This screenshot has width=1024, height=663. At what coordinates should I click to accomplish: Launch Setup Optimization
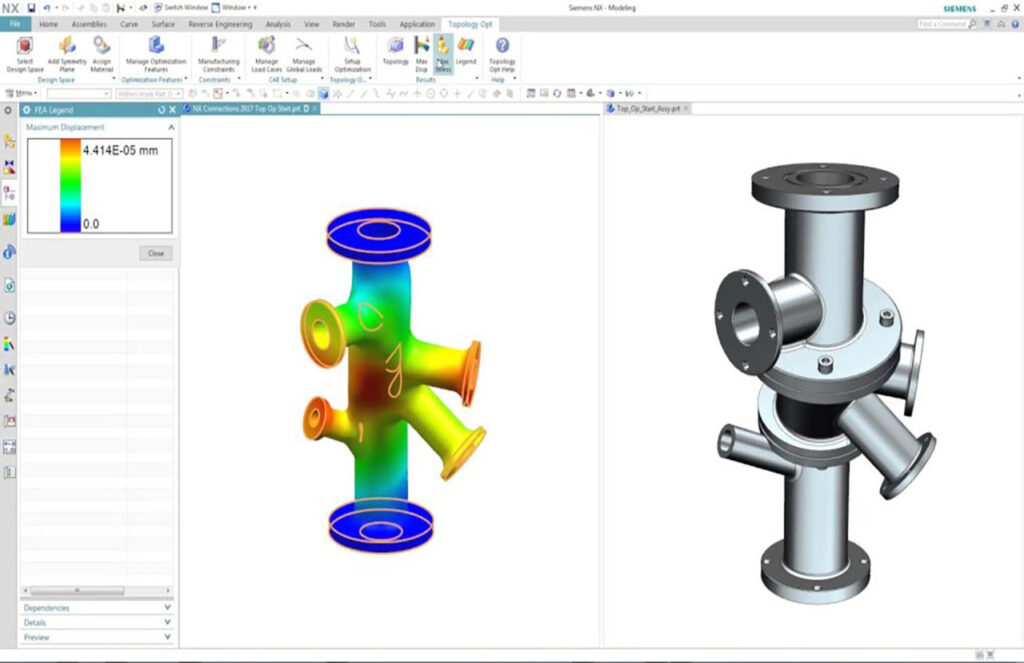(x=352, y=51)
